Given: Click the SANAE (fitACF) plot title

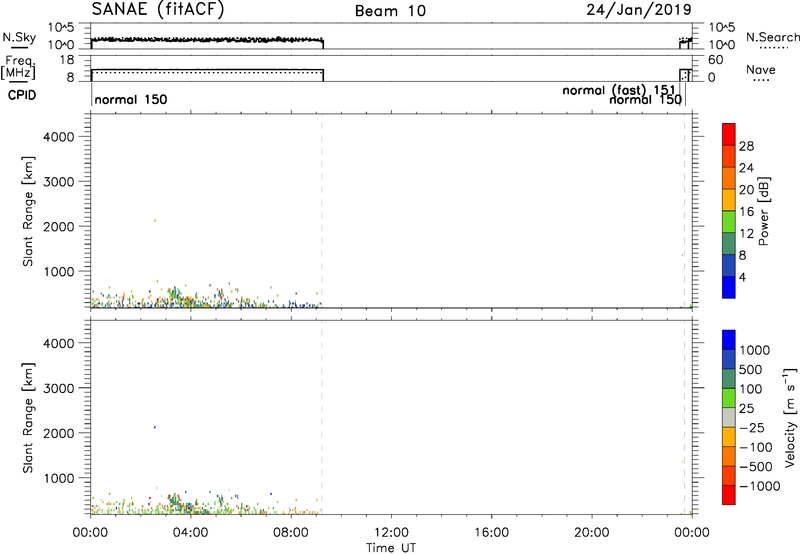Looking at the screenshot, I should tap(158, 9).
